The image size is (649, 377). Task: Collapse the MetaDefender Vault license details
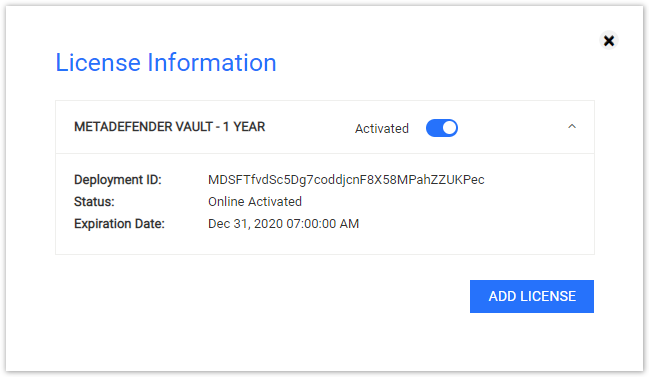pos(572,127)
